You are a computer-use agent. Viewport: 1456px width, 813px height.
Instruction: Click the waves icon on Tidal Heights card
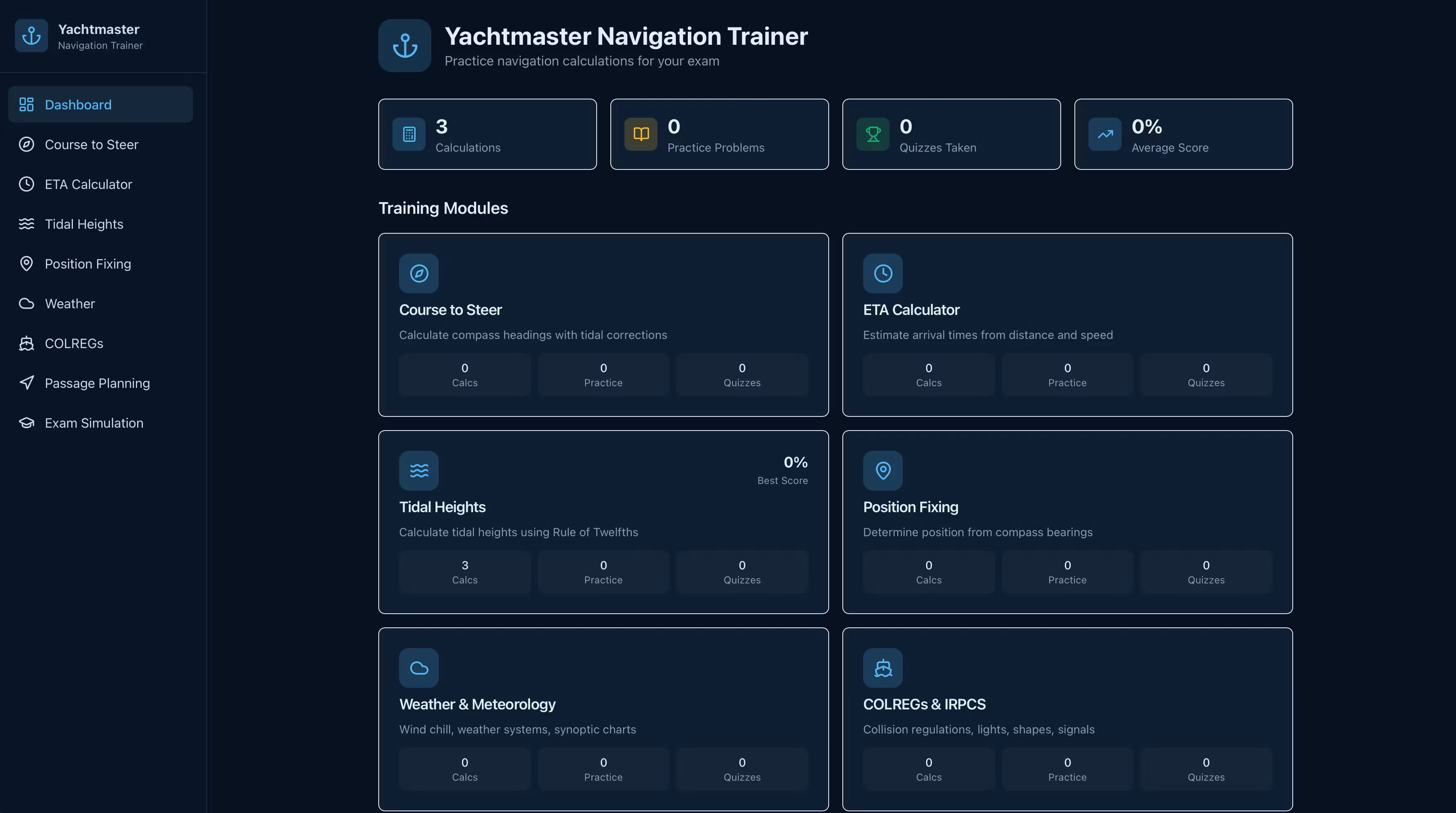tap(418, 470)
